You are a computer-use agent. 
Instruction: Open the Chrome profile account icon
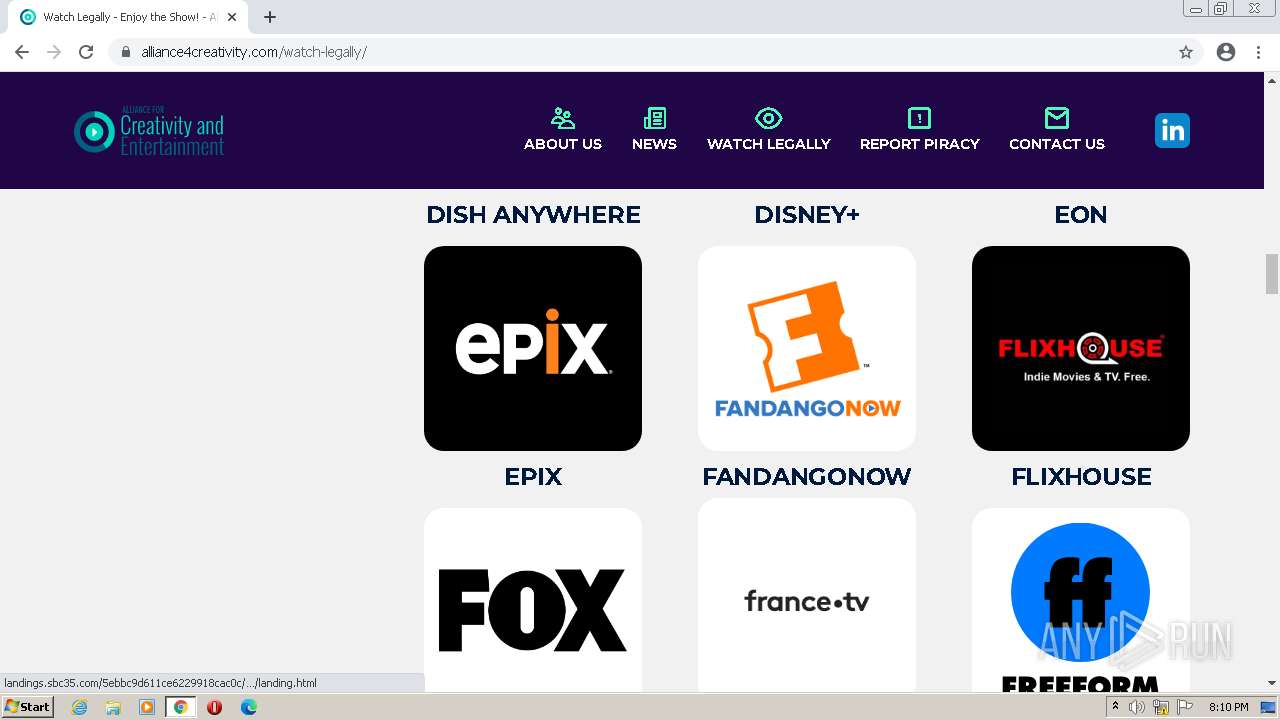(x=1226, y=52)
